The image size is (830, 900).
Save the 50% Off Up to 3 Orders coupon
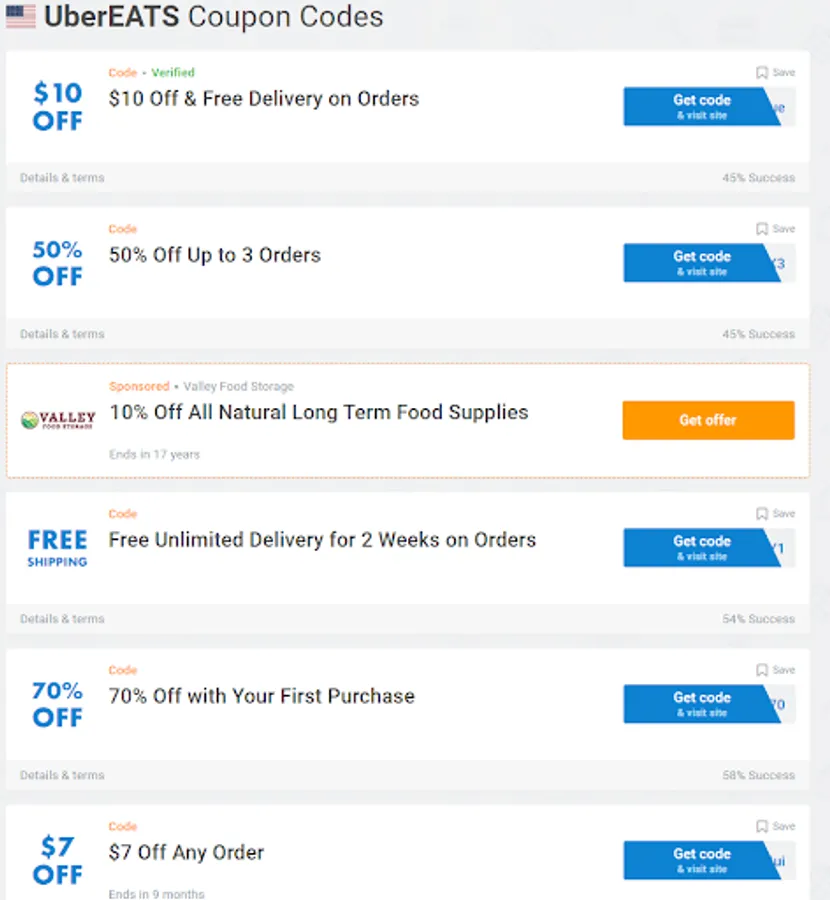point(775,229)
